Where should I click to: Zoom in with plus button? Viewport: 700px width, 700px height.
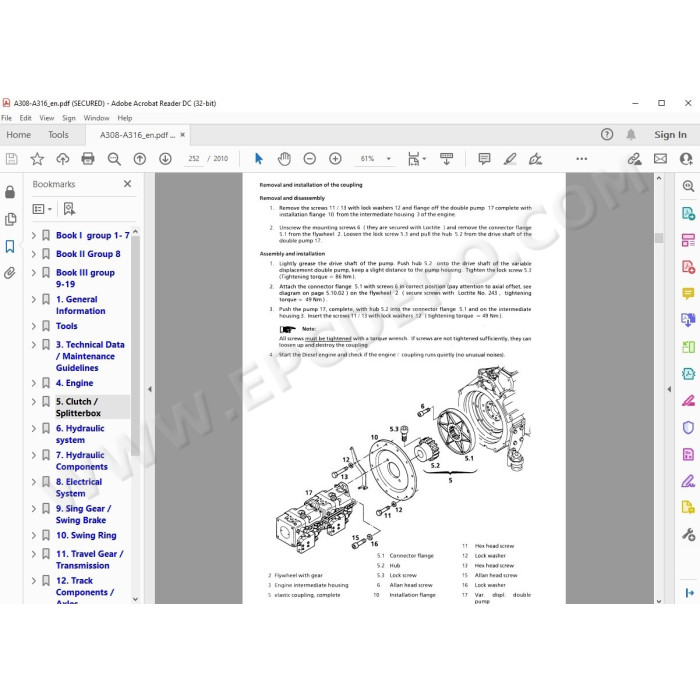click(335, 158)
